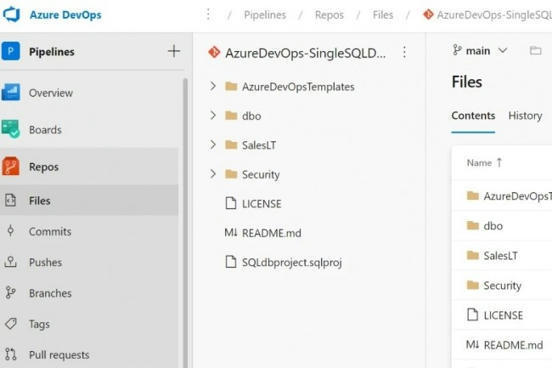552x368 pixels.
Task: Click the Pull requests icon in sidebar
Action: coord(11,354)
